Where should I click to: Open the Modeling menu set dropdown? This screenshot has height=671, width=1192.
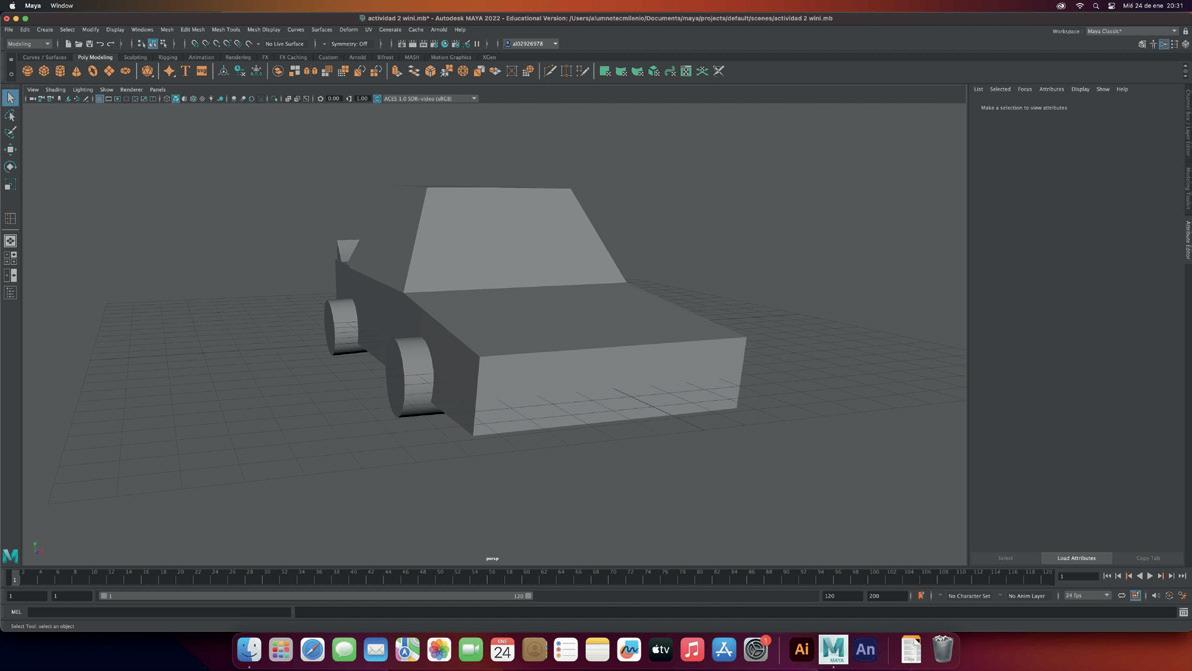click(x=29, y=44)
